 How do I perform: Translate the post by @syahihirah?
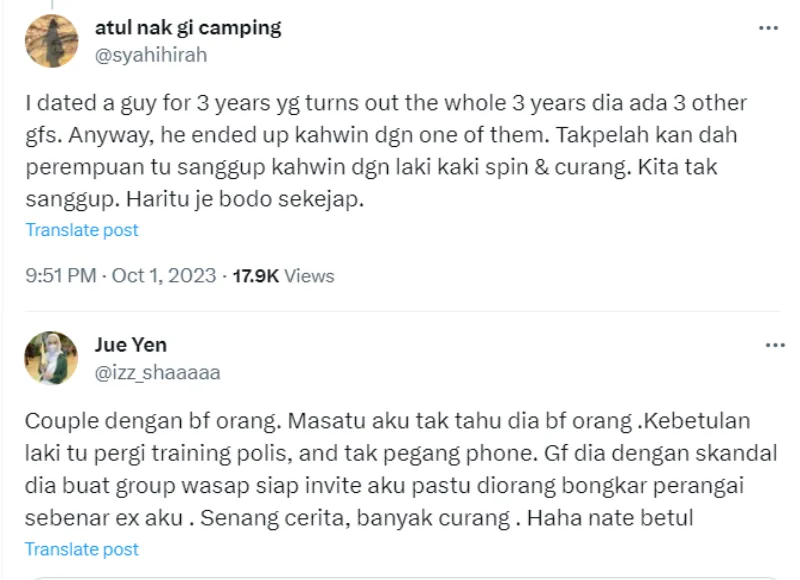pos(82,230)
